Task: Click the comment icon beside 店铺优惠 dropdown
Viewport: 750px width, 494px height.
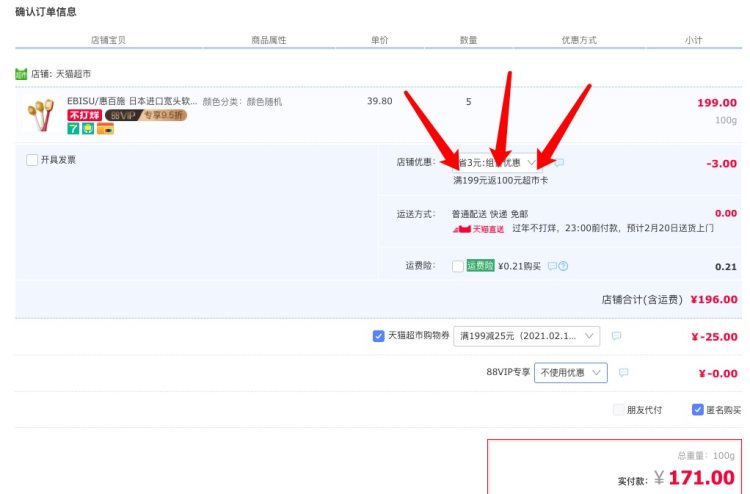Action: 559,163
